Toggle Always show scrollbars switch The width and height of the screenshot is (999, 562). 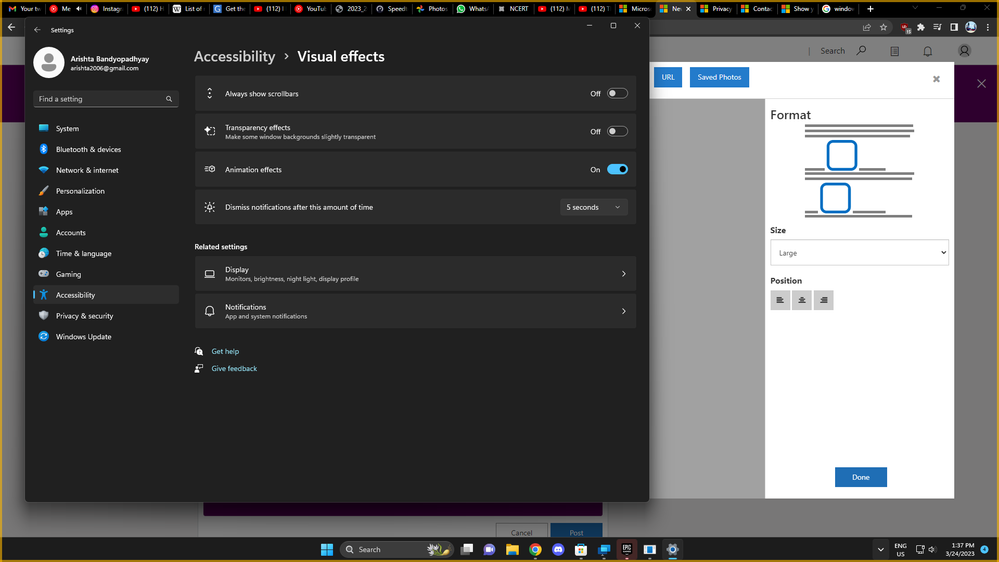[x=617, y=94]
